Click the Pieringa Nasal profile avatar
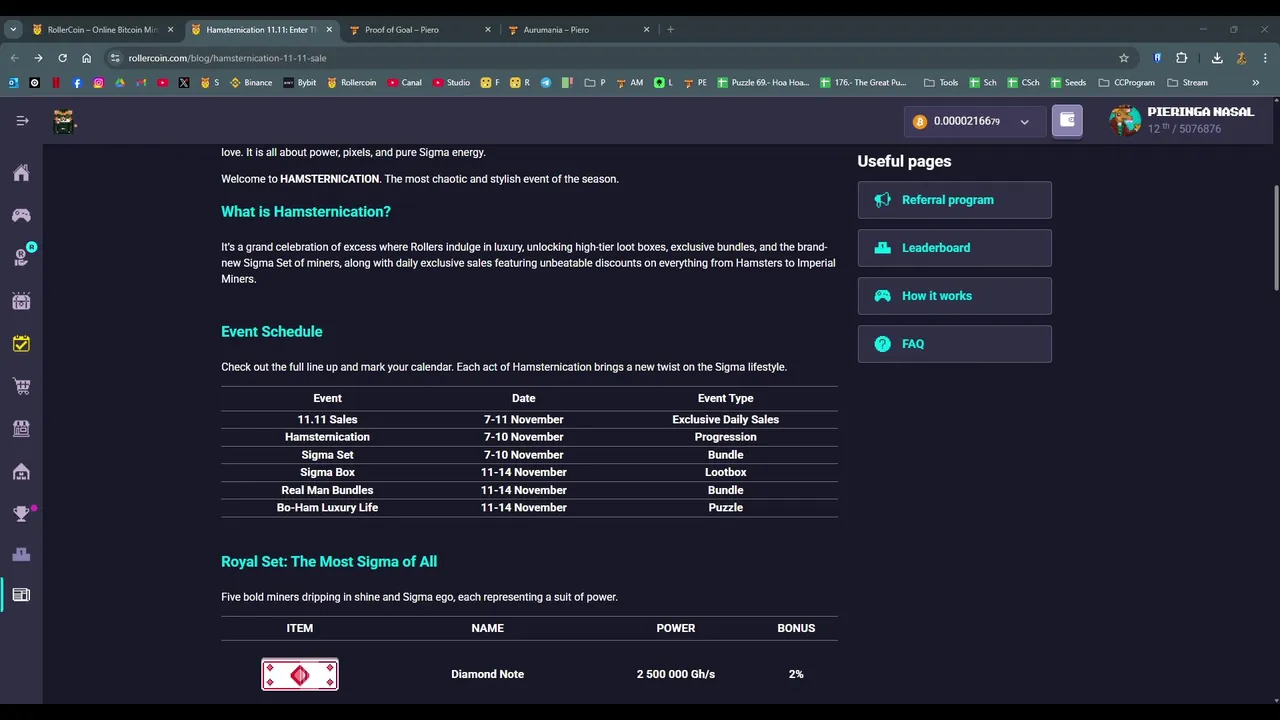 1125,120
